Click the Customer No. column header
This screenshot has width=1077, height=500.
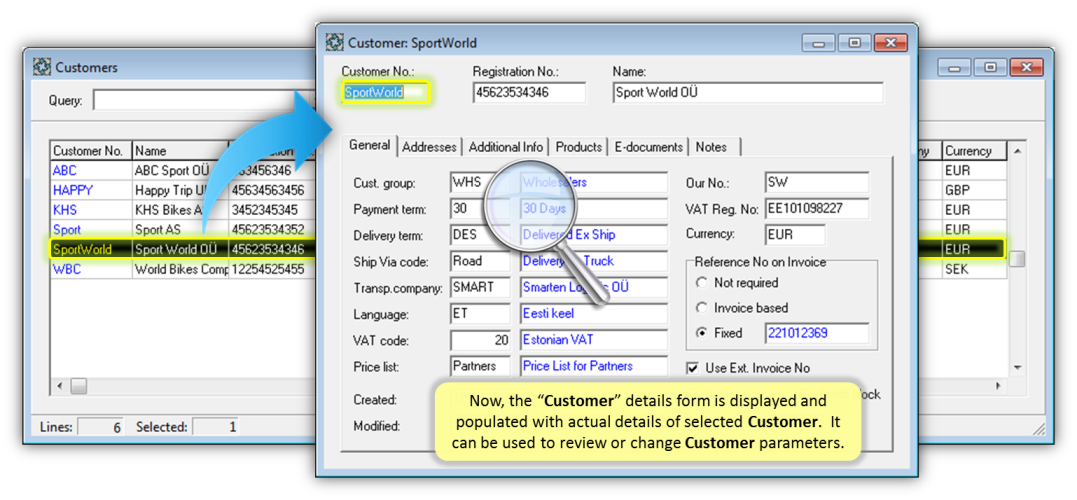91,151
